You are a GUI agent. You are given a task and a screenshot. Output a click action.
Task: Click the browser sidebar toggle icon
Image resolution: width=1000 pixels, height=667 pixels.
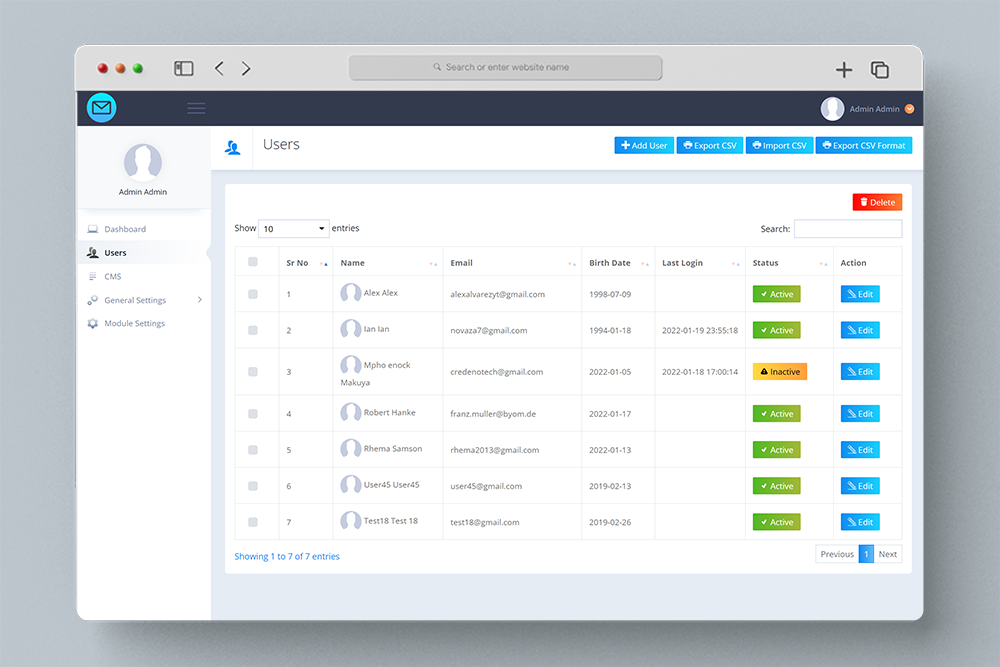click(x=184, y=68)
